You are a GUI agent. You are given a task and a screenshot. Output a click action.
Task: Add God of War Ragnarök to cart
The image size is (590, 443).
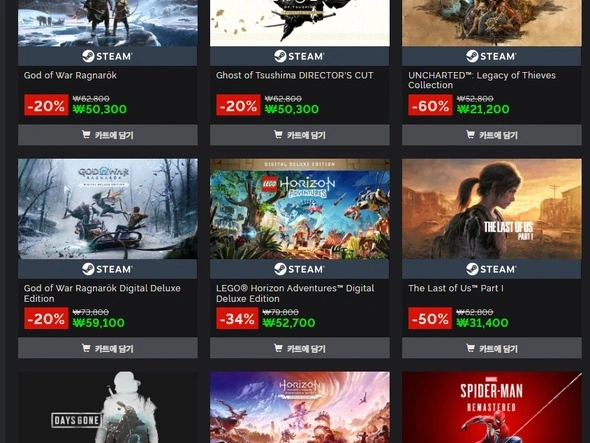click(x=108, y=135)
